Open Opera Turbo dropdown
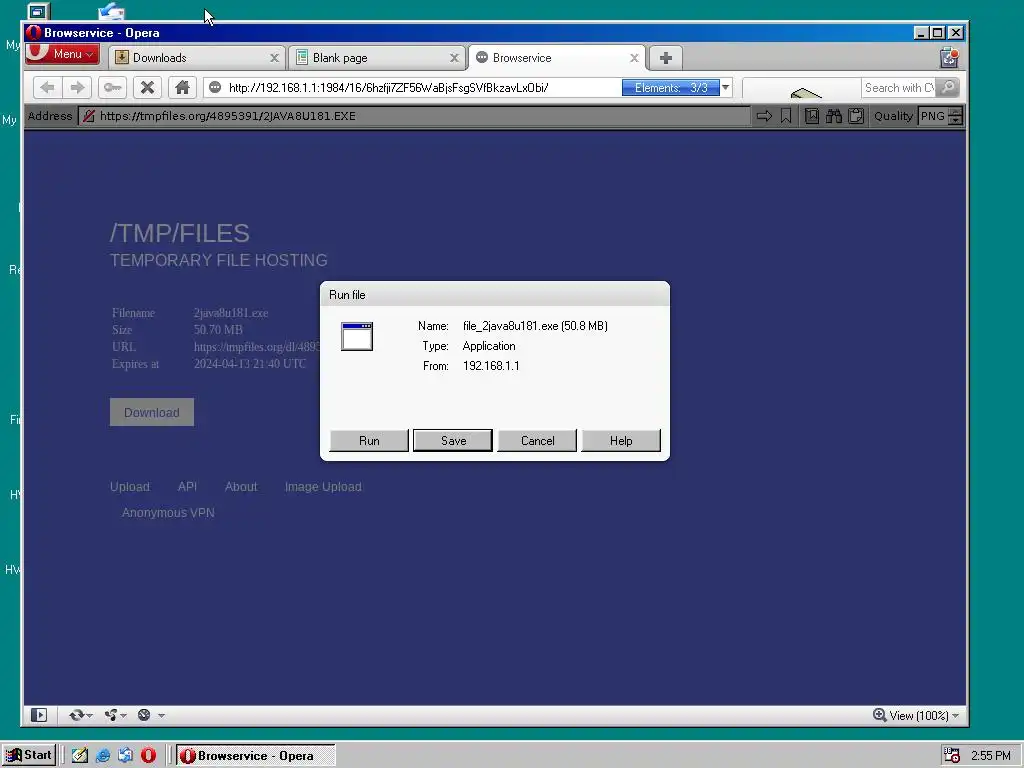 click(x=151, y=715)
